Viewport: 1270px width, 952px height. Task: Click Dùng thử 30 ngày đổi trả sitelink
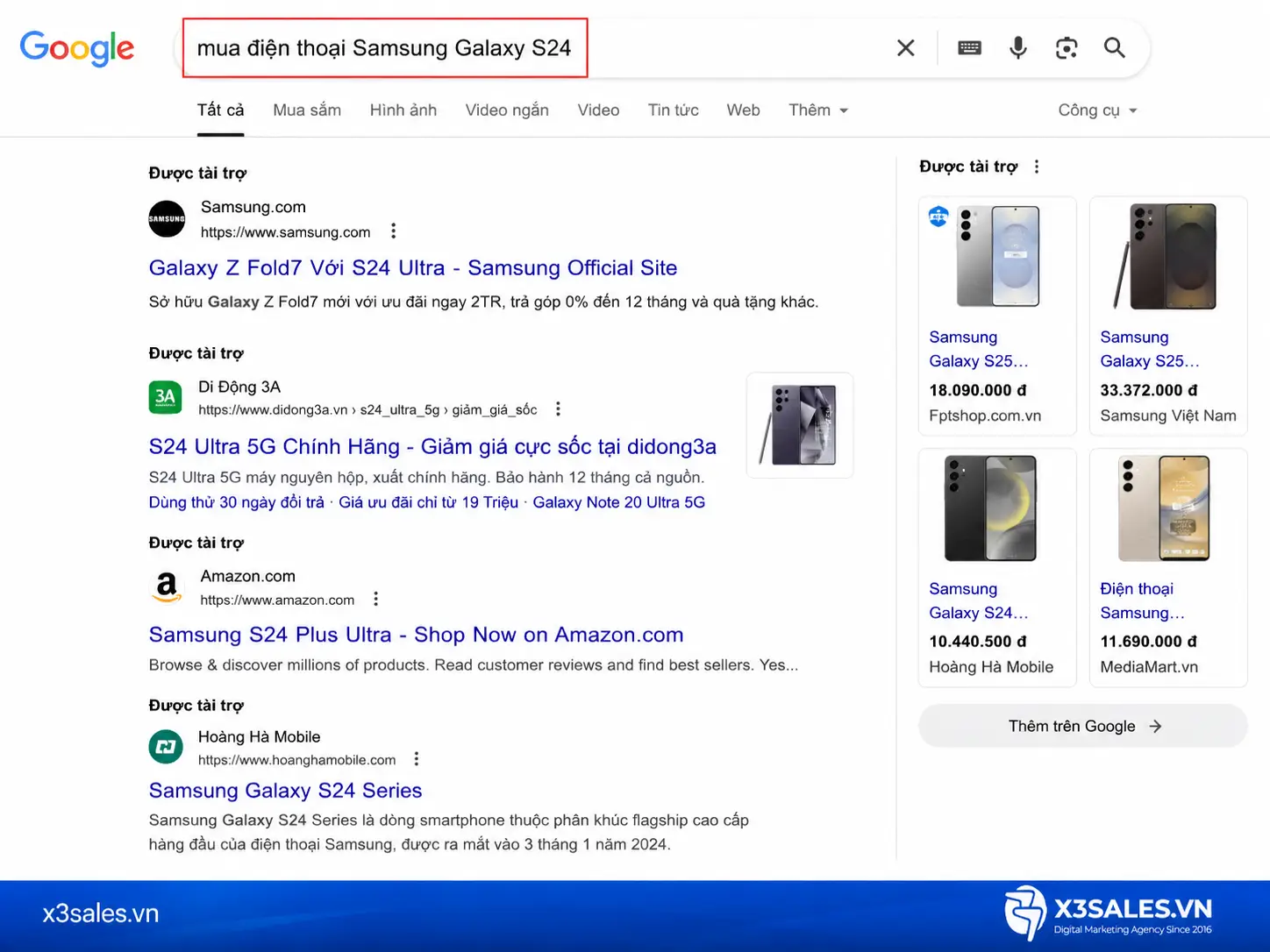[237, 502]
